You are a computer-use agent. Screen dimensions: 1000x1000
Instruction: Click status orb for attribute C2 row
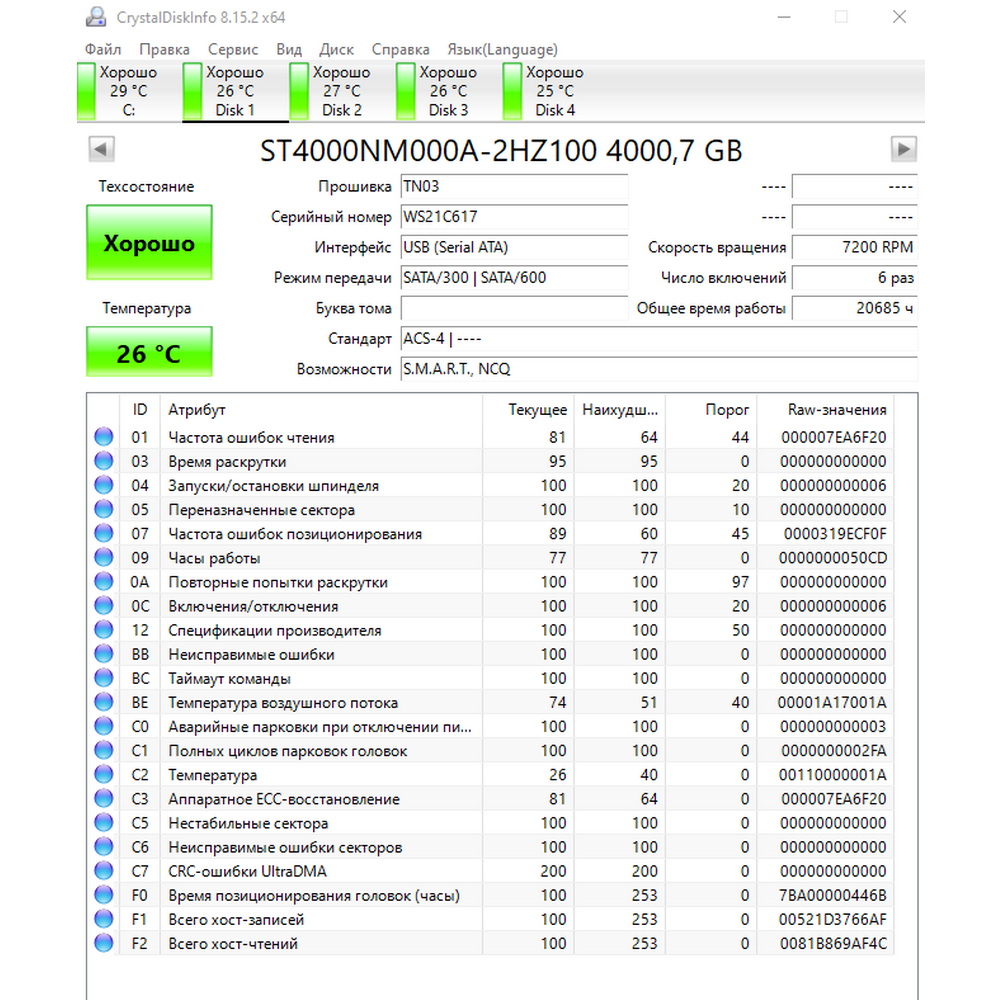click(x=103, y=774)
